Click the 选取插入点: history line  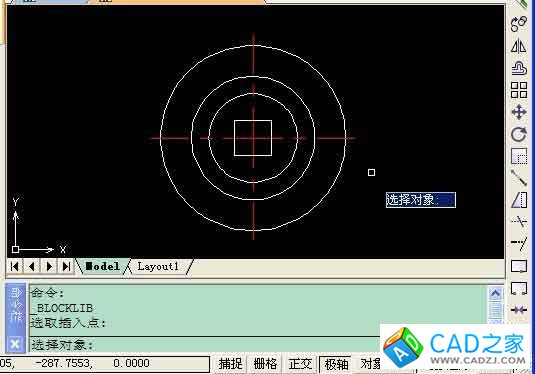(68, 323)
